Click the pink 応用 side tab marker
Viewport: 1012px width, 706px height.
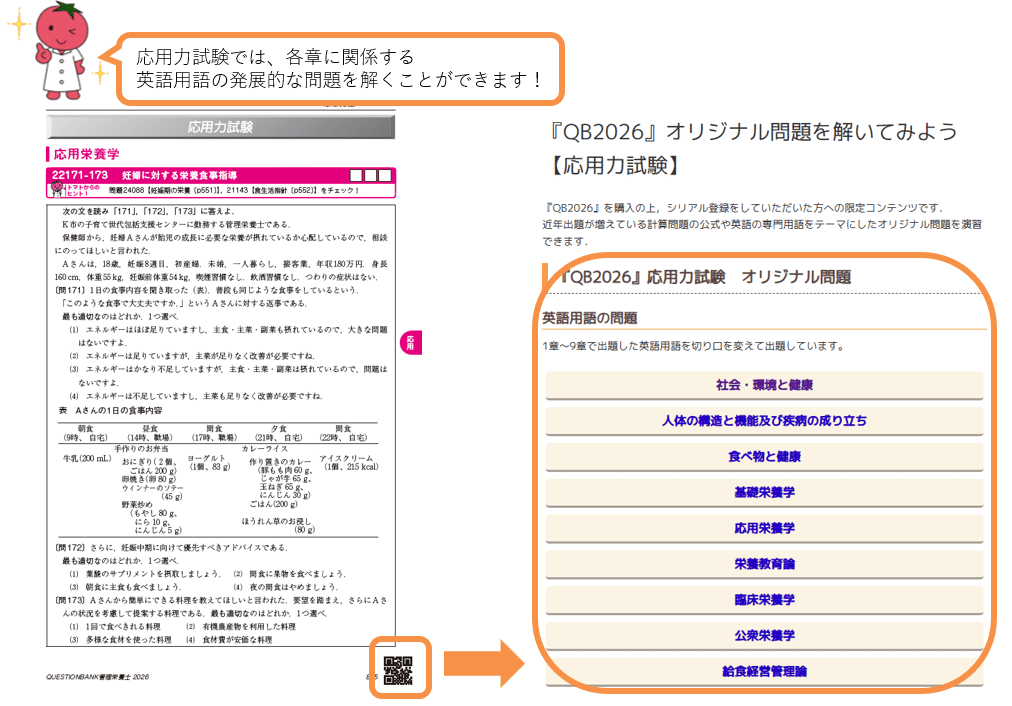click(408, 343)
